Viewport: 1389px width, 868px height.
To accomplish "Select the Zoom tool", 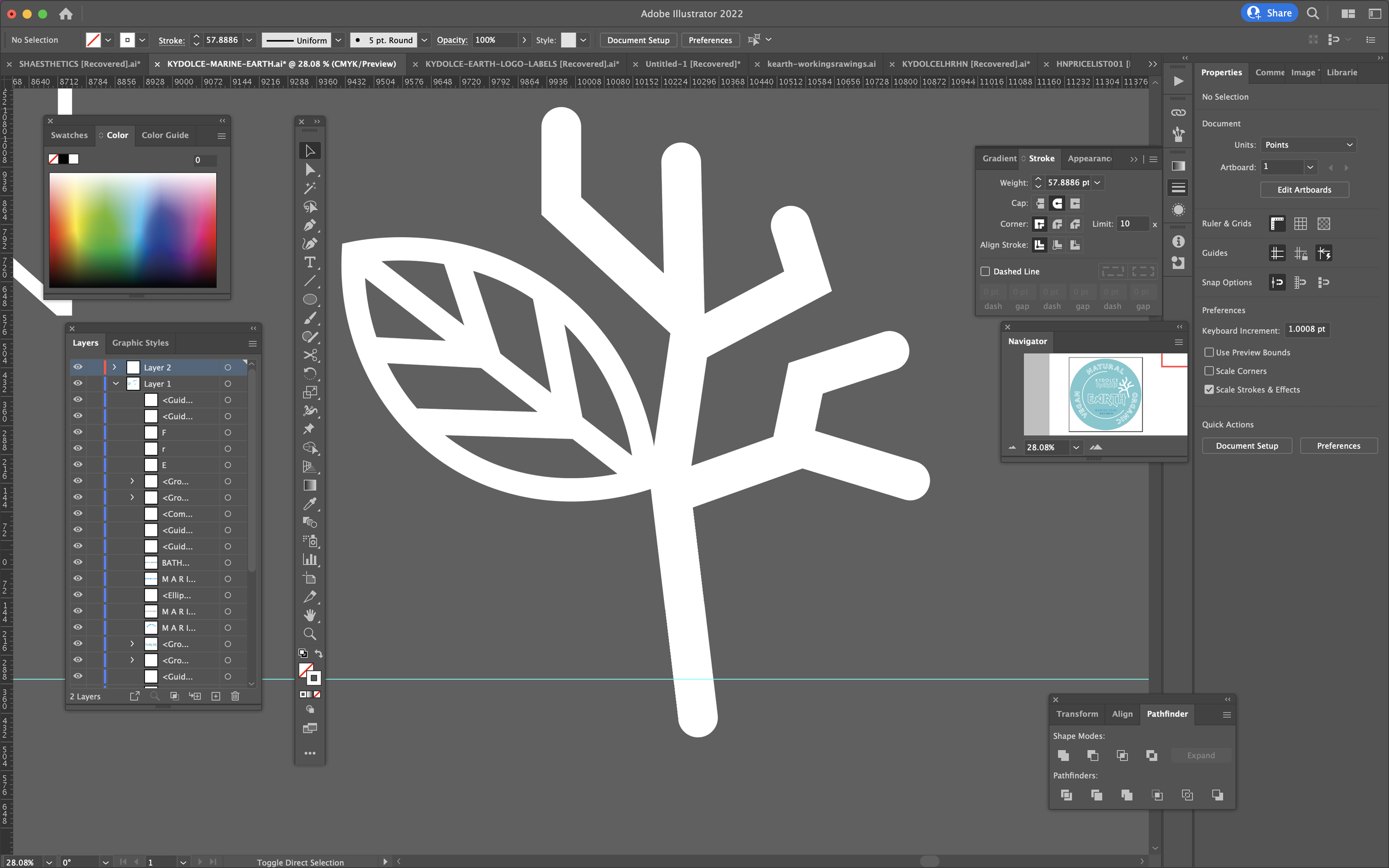I will (310, 634).
